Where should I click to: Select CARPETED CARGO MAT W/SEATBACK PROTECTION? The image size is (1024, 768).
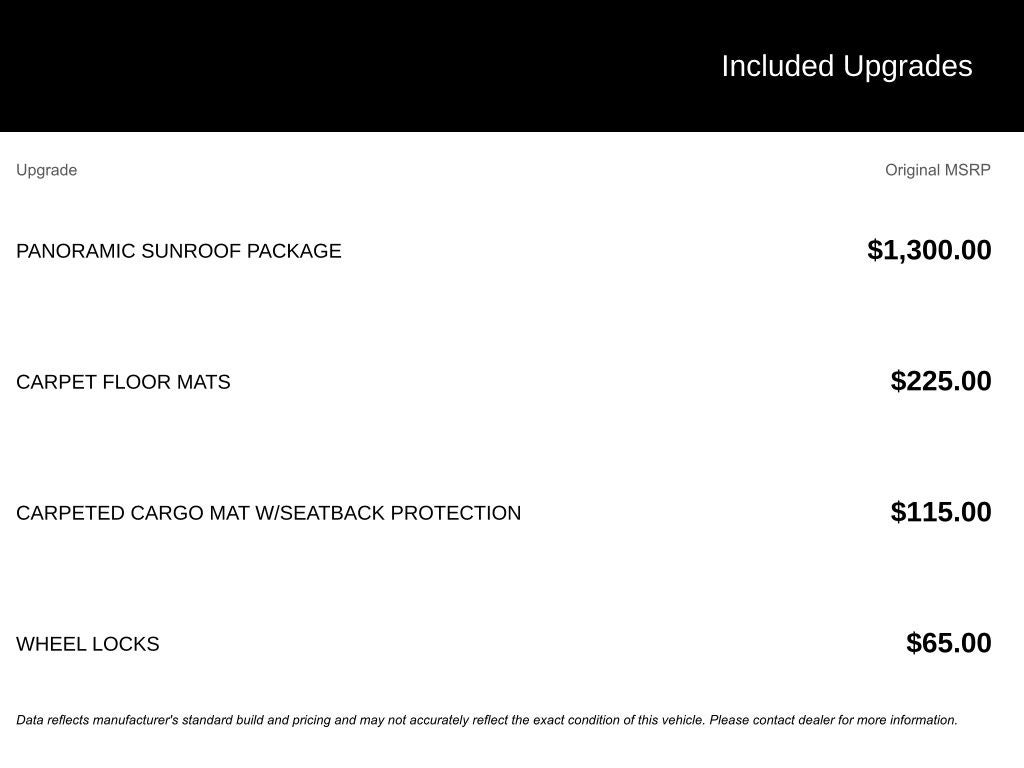pyautogui.click(x=268, y=513)
